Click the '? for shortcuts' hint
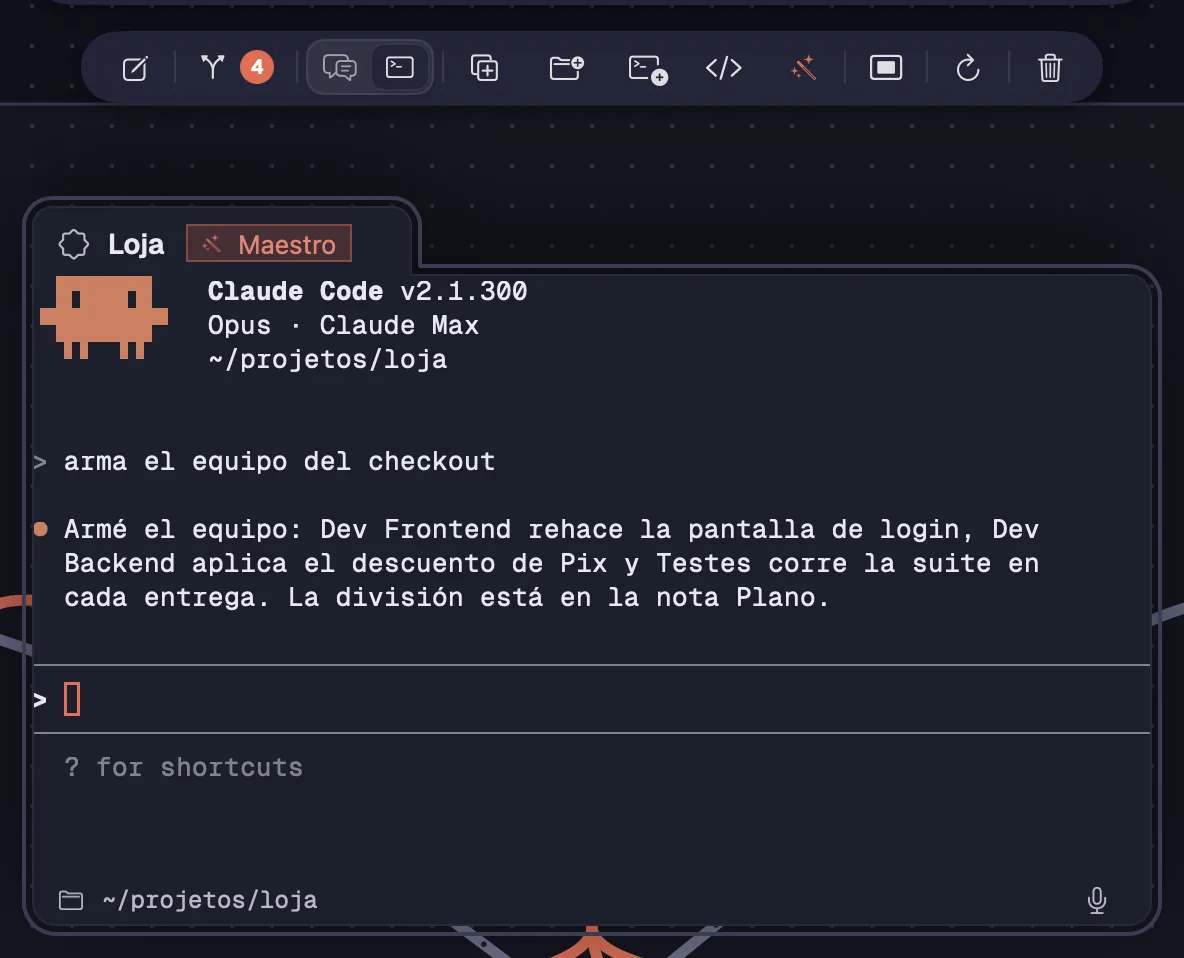This screenshot has height=958, width=1184. point(183,767)
